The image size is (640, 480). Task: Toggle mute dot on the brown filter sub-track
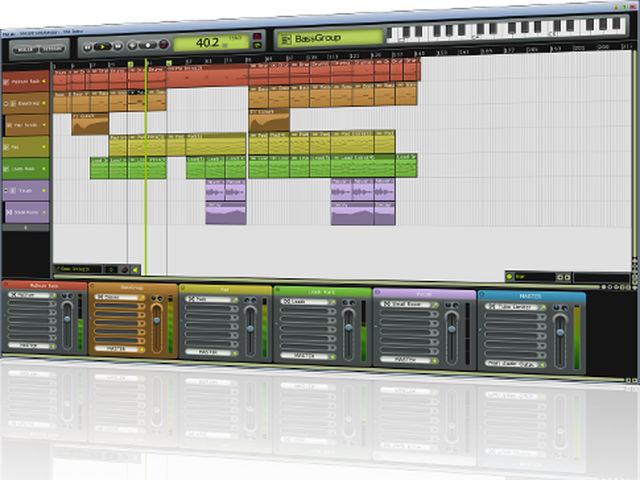tap(44, 124)
